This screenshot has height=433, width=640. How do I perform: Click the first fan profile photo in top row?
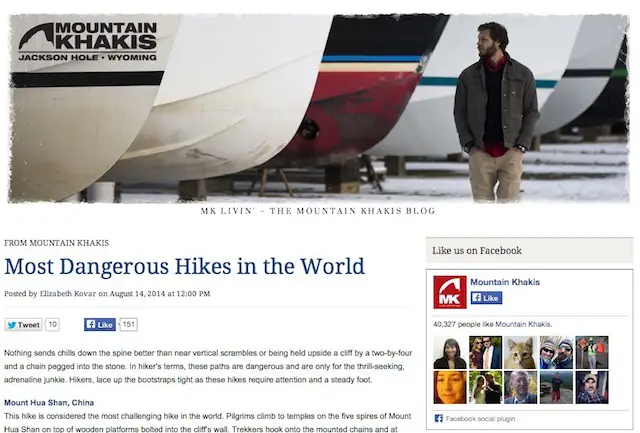coord(450,353)
